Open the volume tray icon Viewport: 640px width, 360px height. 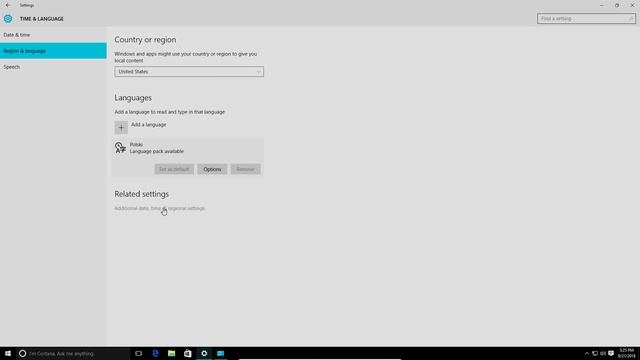(603, 353)
